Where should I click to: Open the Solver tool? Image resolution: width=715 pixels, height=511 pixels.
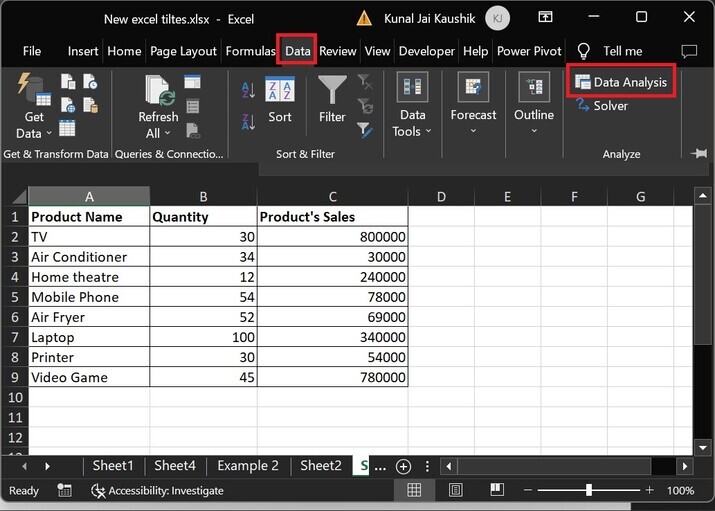(x=602, y=105)
